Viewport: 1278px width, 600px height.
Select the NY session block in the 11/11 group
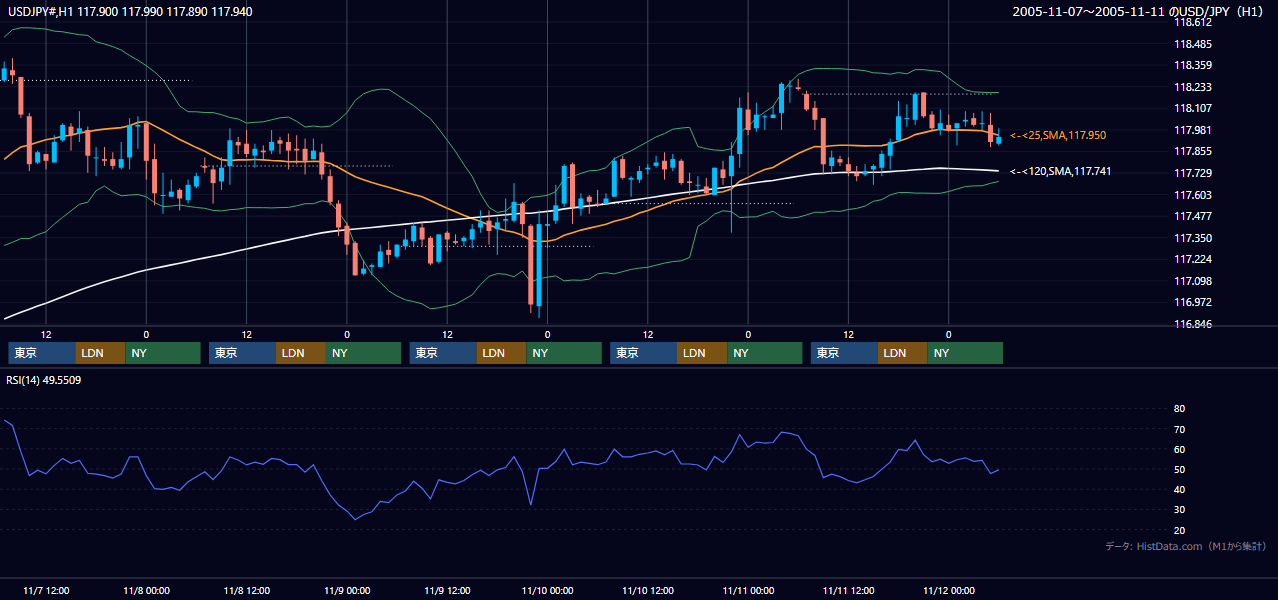pyautogui.click(x=965, y=353)
